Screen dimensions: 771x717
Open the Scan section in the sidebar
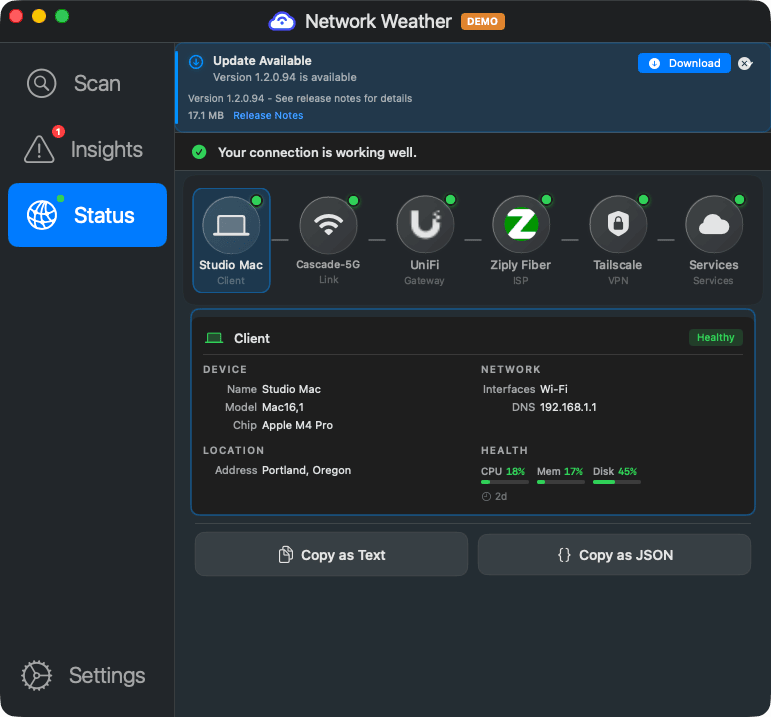87,83
